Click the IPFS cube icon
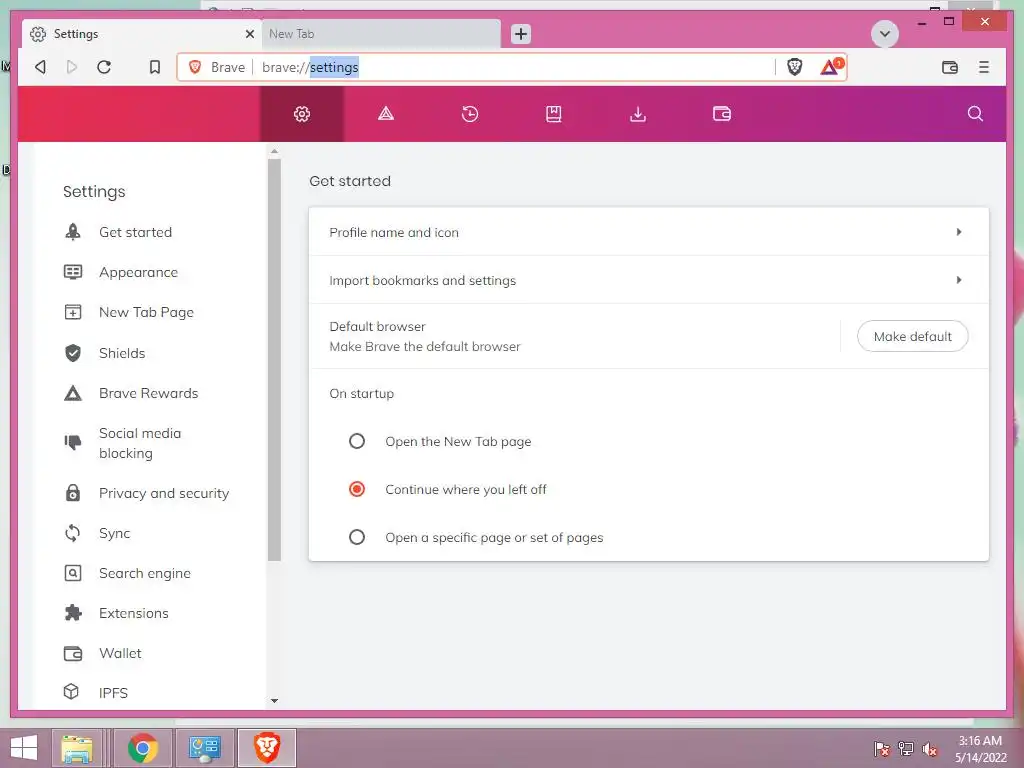Viewport: 1024px width, 768px height. [71, 692]
